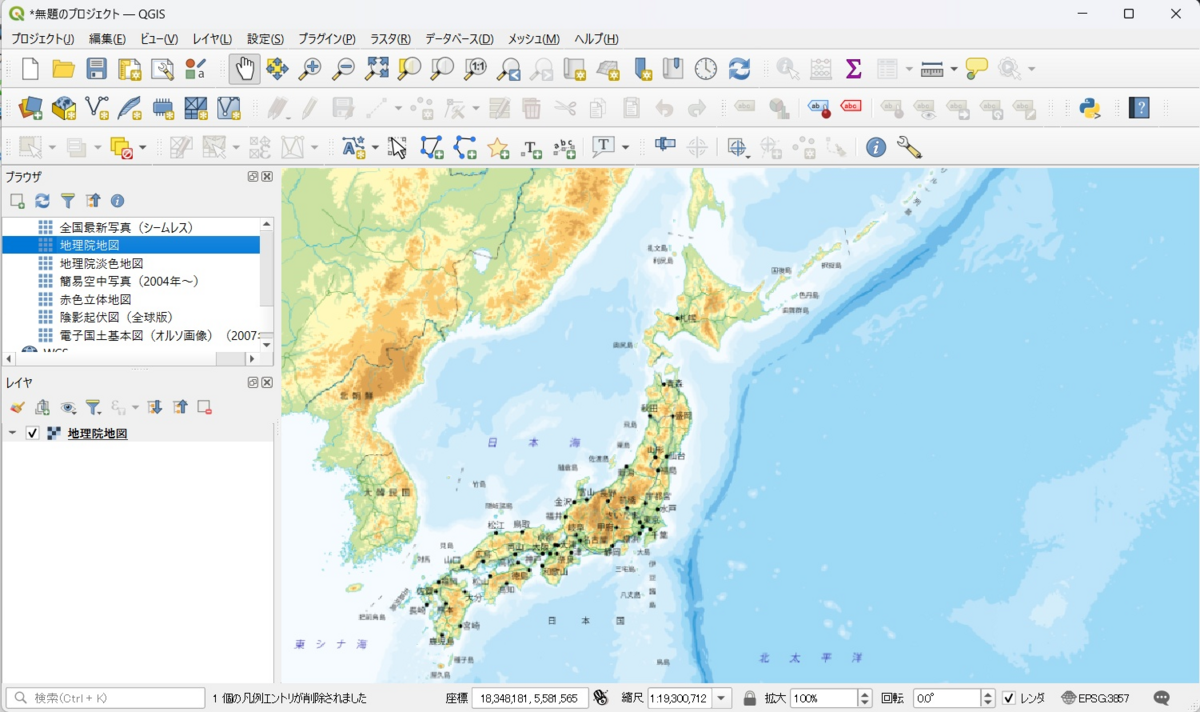Open 設定 menu
Viewport: 1200px width, 712px height.
point(265,39)
